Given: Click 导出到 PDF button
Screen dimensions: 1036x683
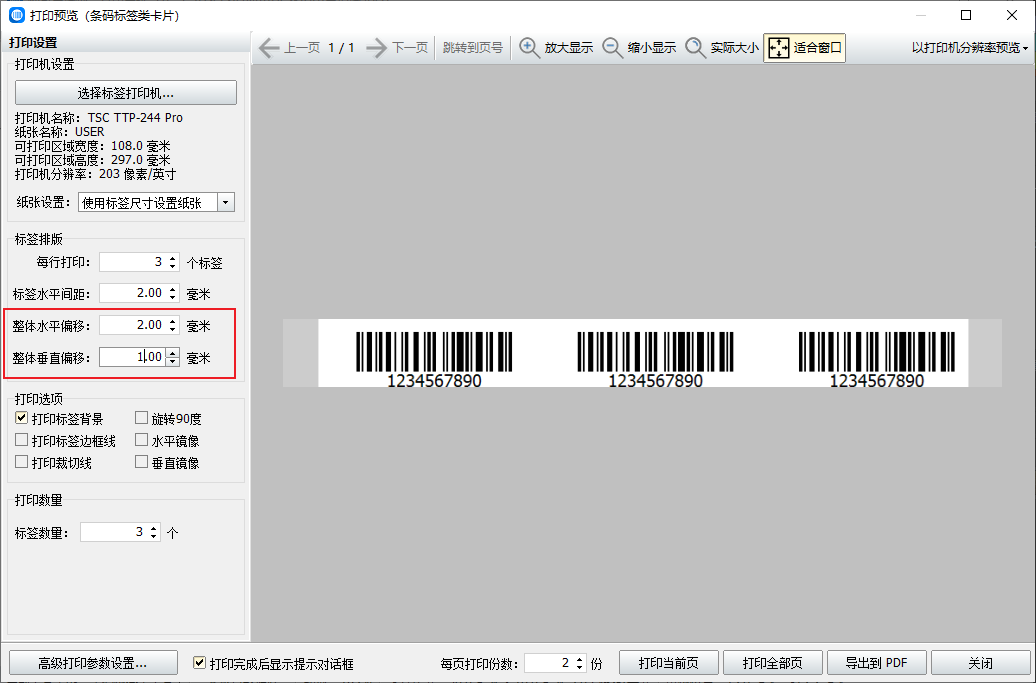Looking at the screenshot, I should tap(877, 663).
